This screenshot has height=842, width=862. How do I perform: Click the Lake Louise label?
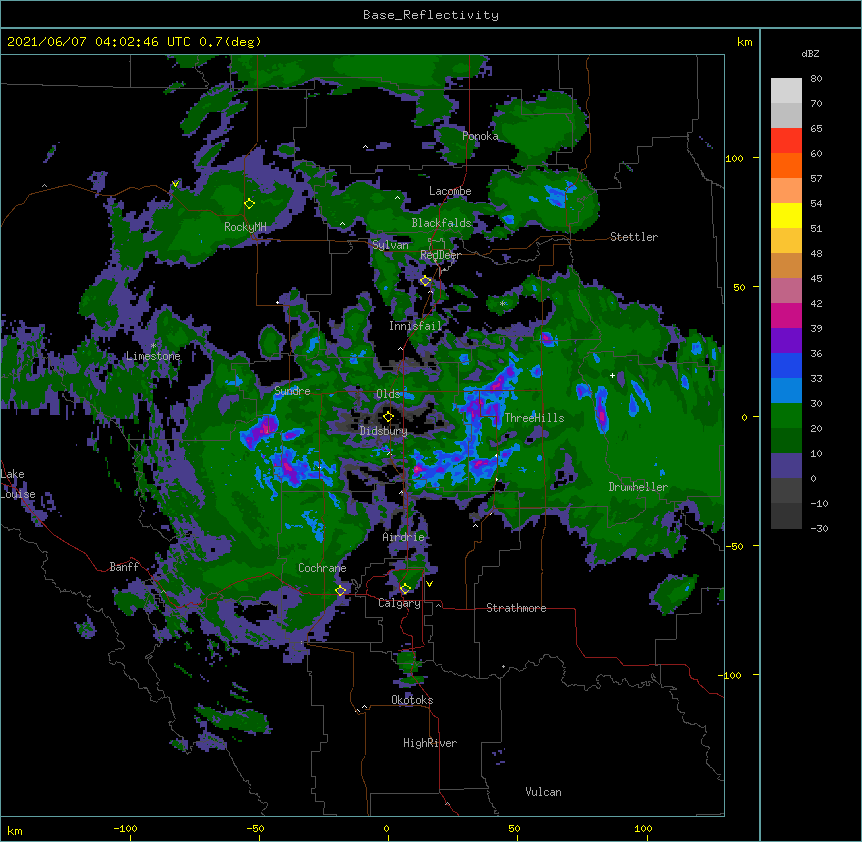[x=18, y=484]
